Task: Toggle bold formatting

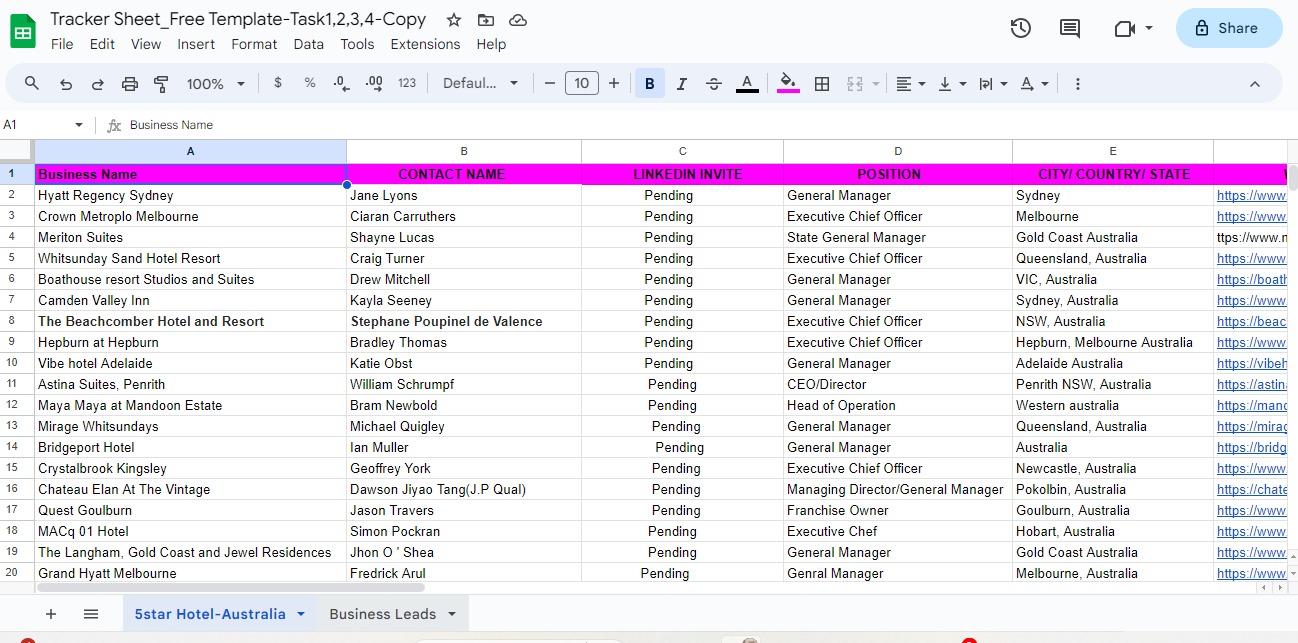Action: click(x=650, y=84)
